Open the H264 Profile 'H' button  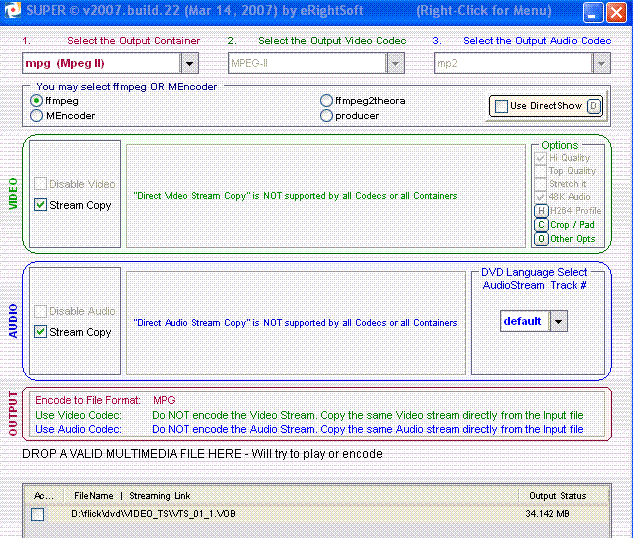coord(541,211)
